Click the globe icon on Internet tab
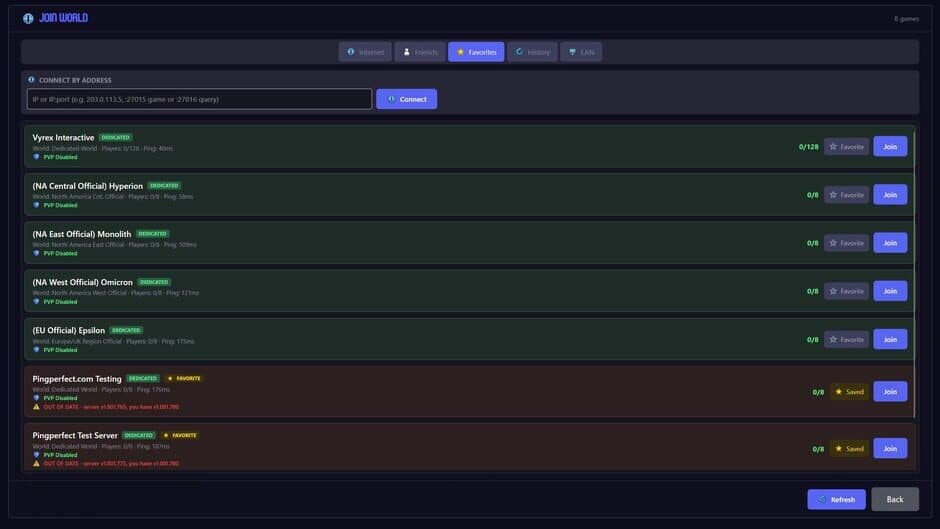Screen dimensions: 940x529 point(351,52)
